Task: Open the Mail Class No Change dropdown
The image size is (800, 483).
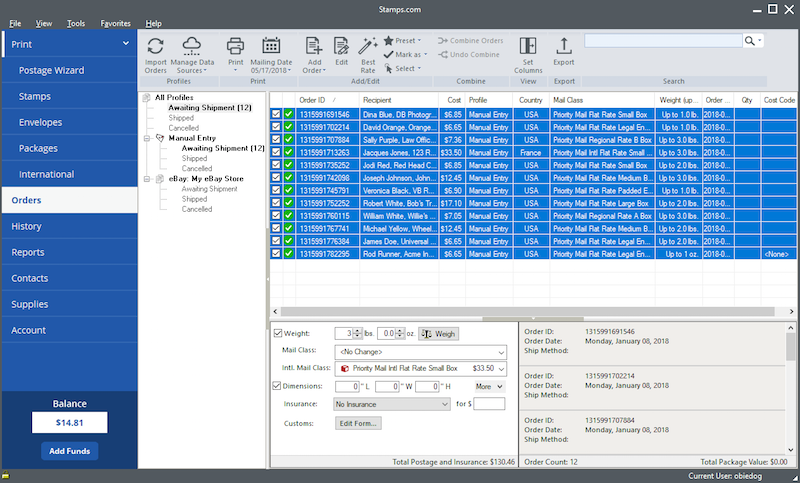Action: 420,352
